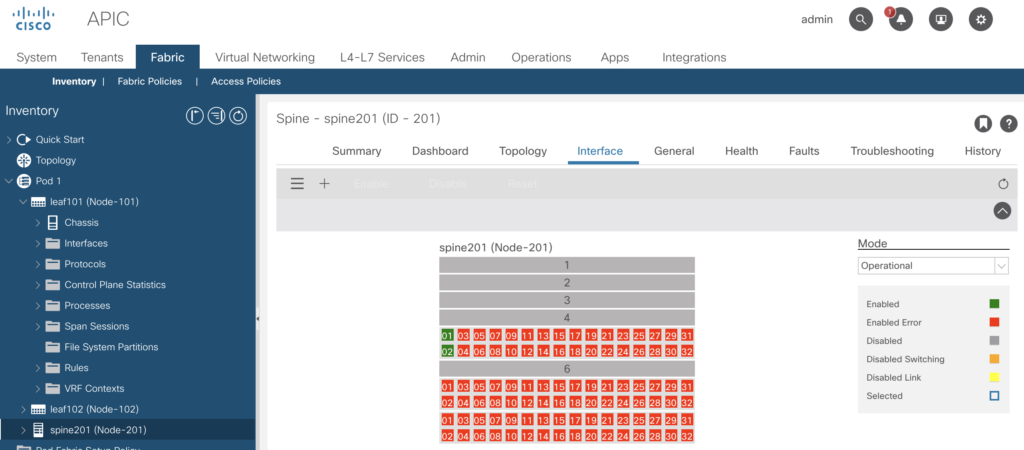This screenshot has width=1024, height=450.
Task: Click the Quick Start icon
Action: tap(24, 139)
